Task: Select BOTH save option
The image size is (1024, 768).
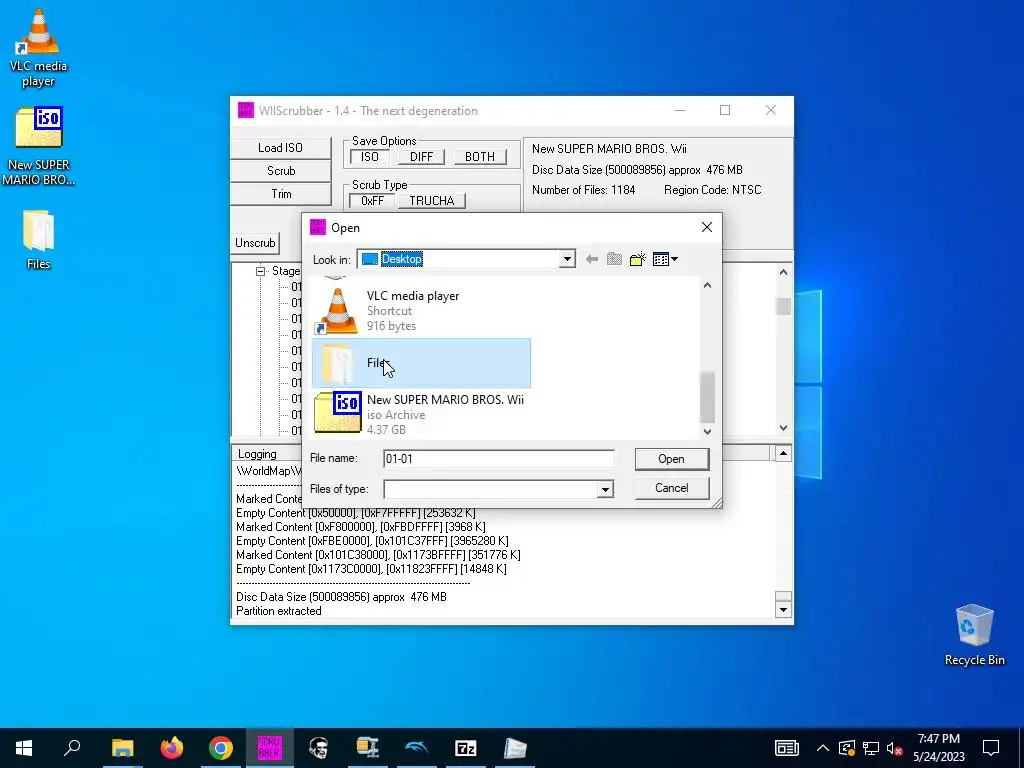Action: 479,157
